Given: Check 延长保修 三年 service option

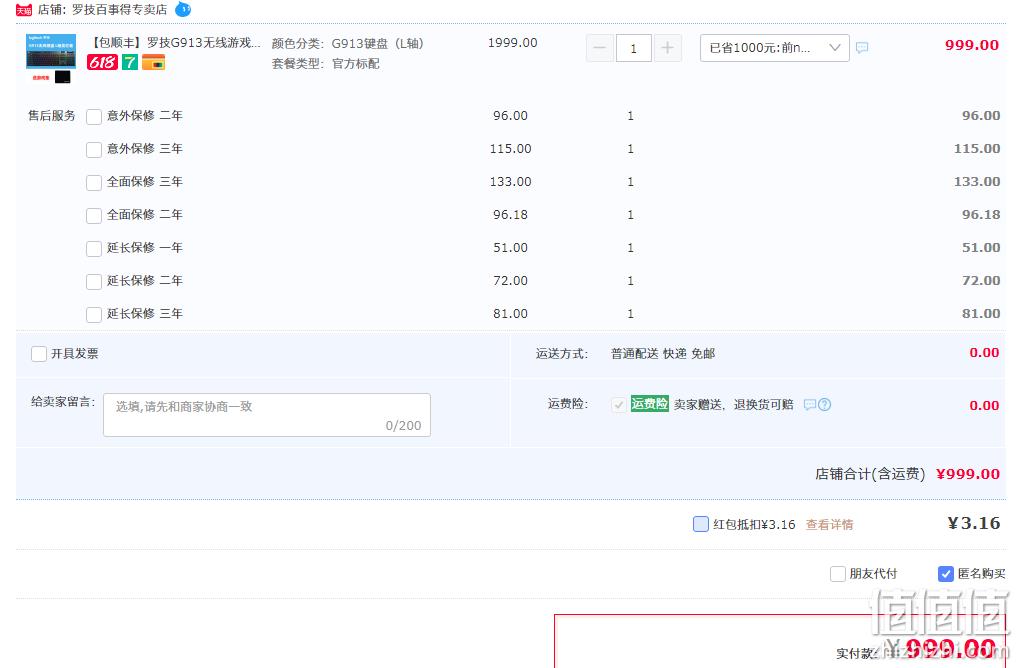Looking at the screenshot, I should pos(94,315).
